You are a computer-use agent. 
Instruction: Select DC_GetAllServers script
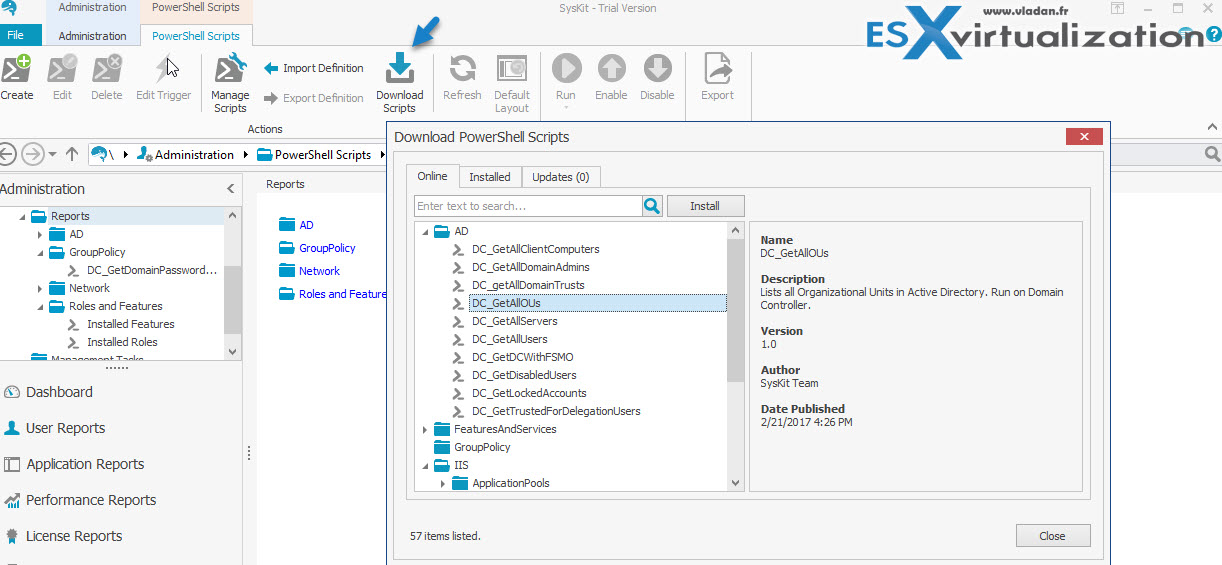point(514,321)
